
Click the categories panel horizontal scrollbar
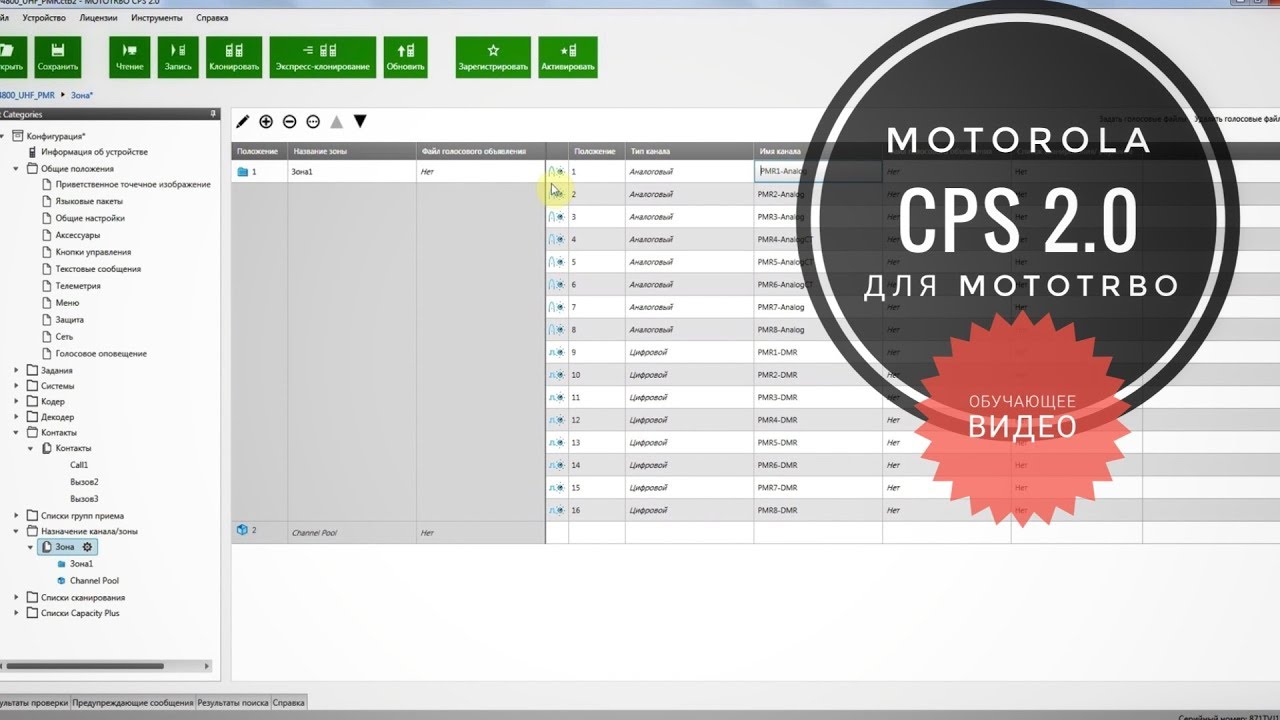point(84,666)
